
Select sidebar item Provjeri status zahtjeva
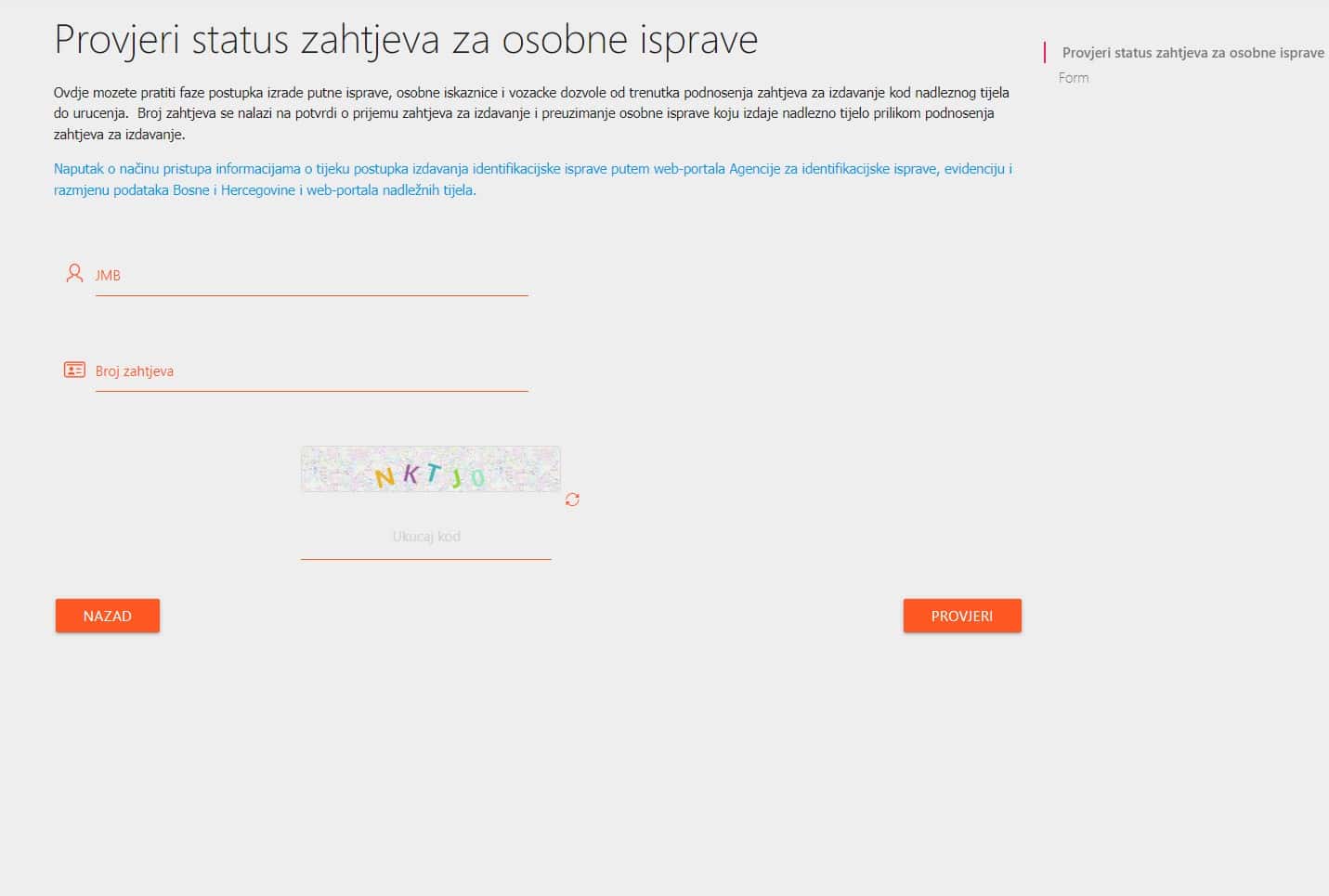coord(1192,53)
